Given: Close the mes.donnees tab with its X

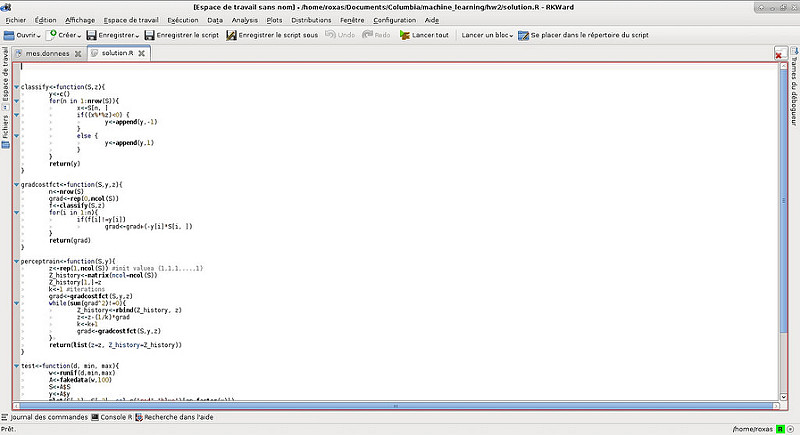Looking at the screenshot, I should click(78, 54).
